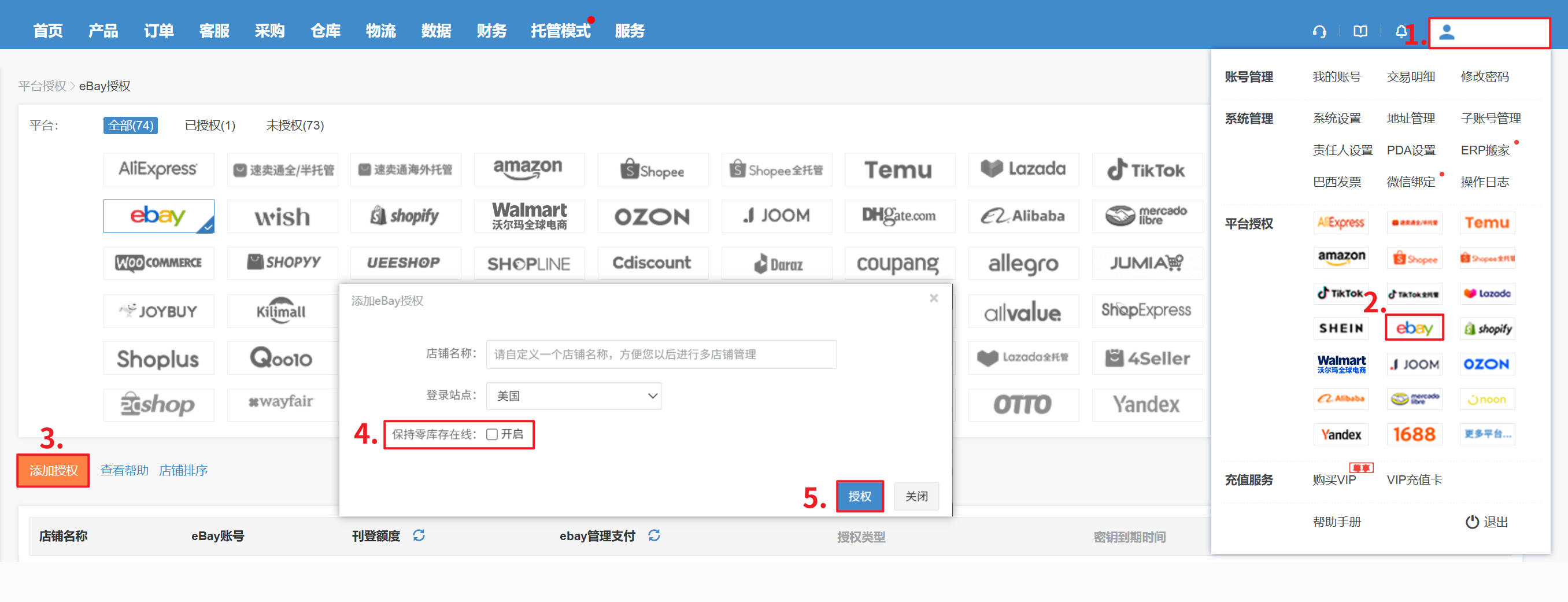1568x602 pixels.
Task: Select the AliExpress logo in the main platform grid
Action: pyautogui.click(x=158, y=169)
